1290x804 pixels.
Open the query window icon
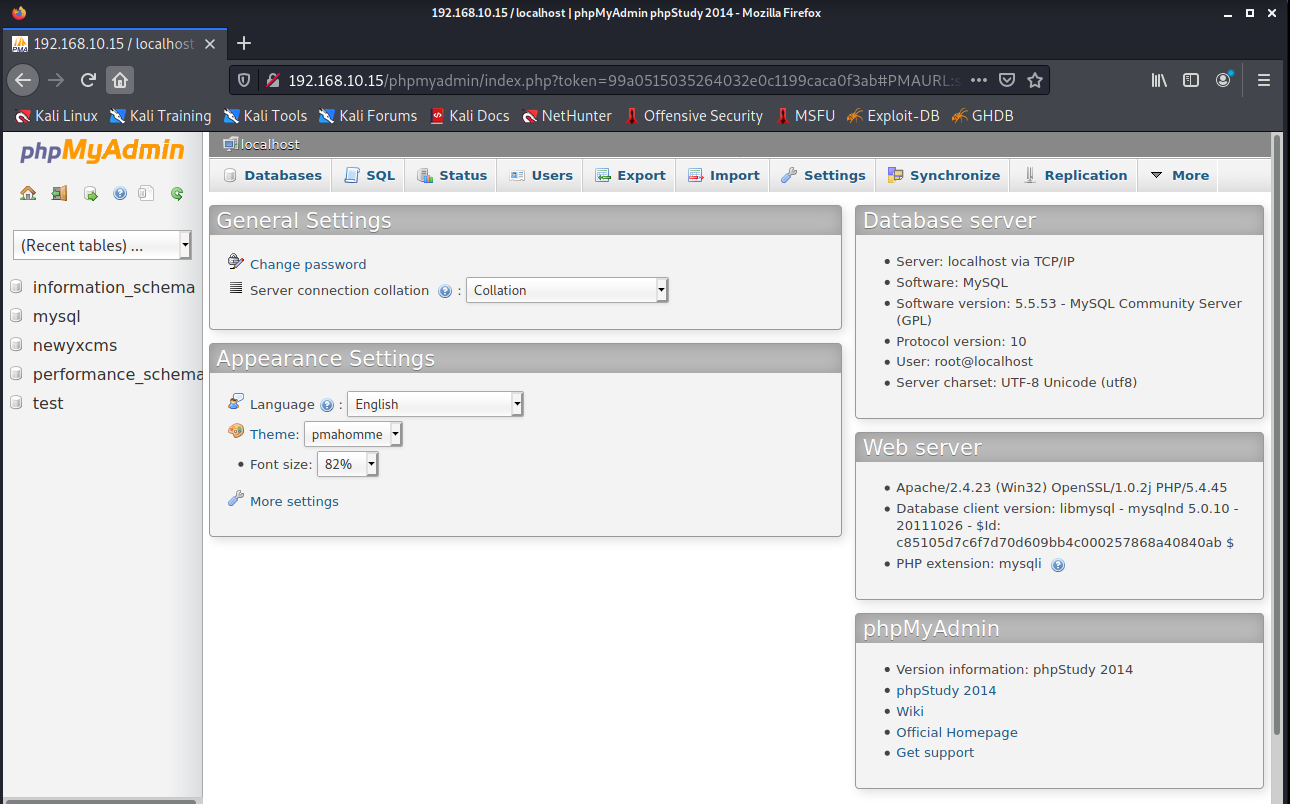pos(91,194)
